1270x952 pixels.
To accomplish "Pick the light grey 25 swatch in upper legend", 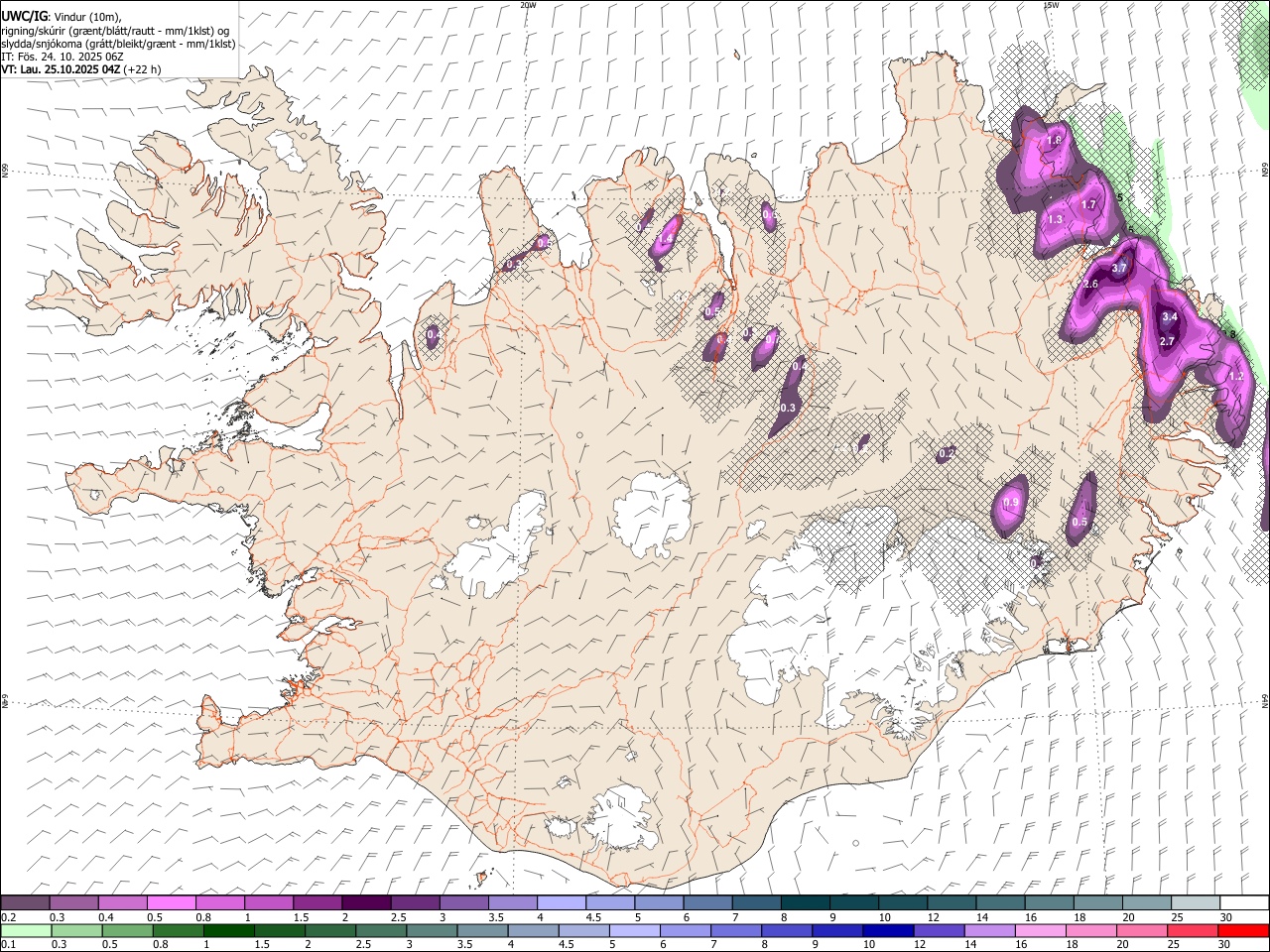I will pos(1194,903).
